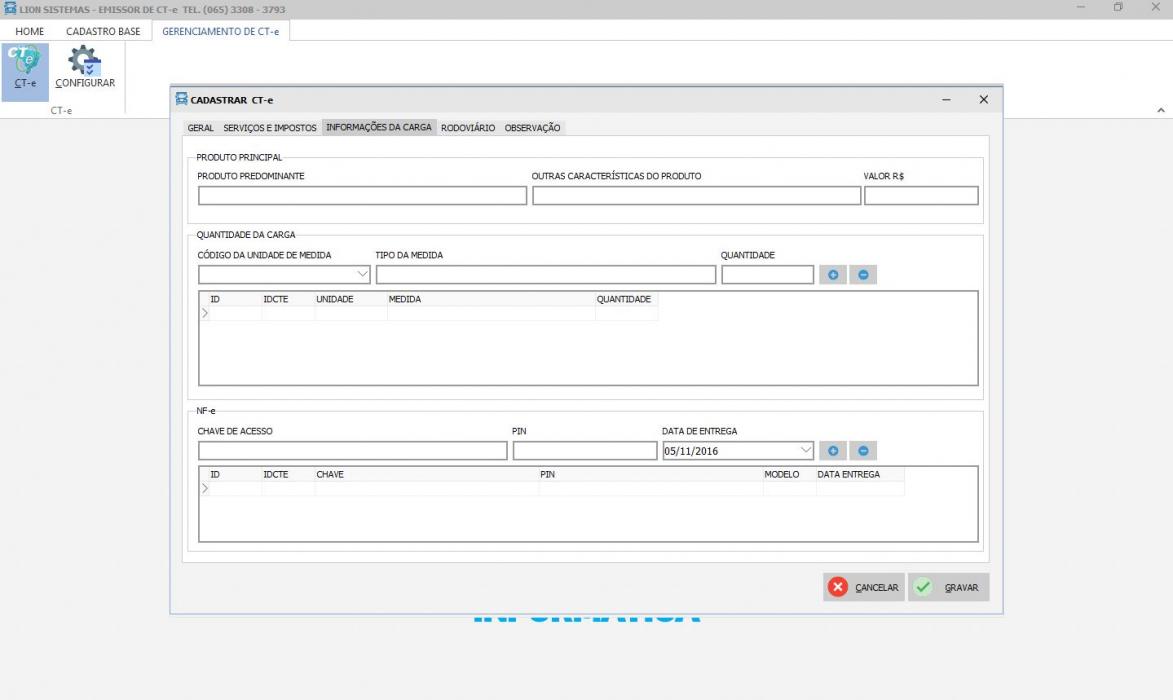Focus the PIN input field
The image size is (1173, 700).
click(585, 450)
